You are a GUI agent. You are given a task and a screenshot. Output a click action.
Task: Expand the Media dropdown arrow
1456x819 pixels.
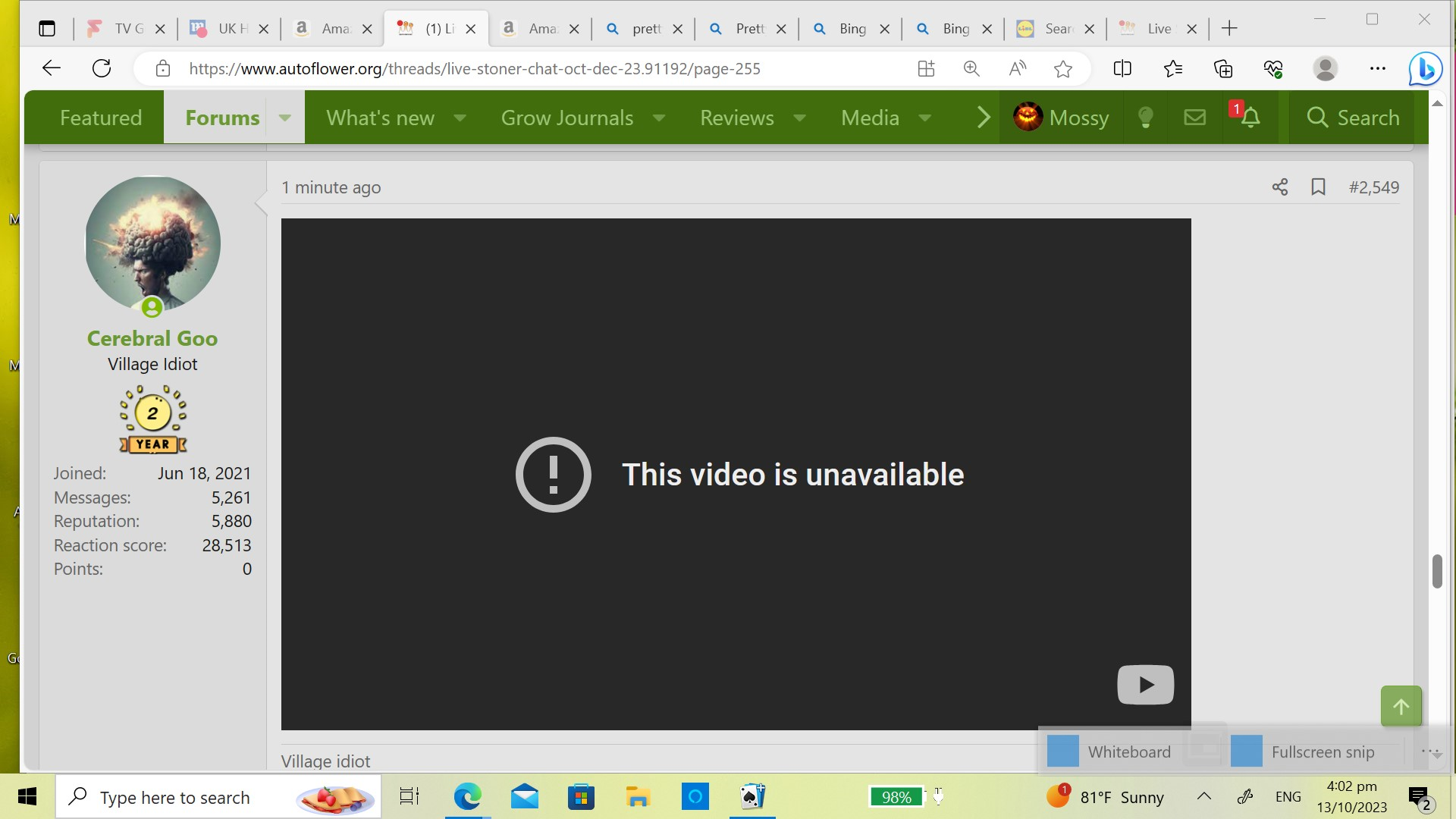[x=924, y=118]
